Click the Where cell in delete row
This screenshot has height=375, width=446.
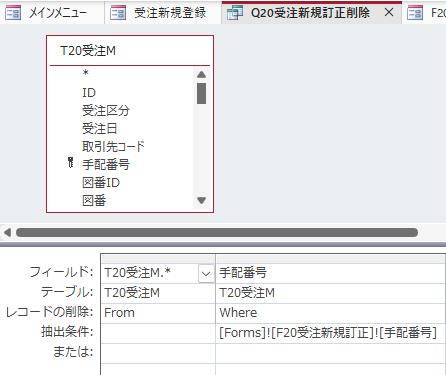(330, 313)
